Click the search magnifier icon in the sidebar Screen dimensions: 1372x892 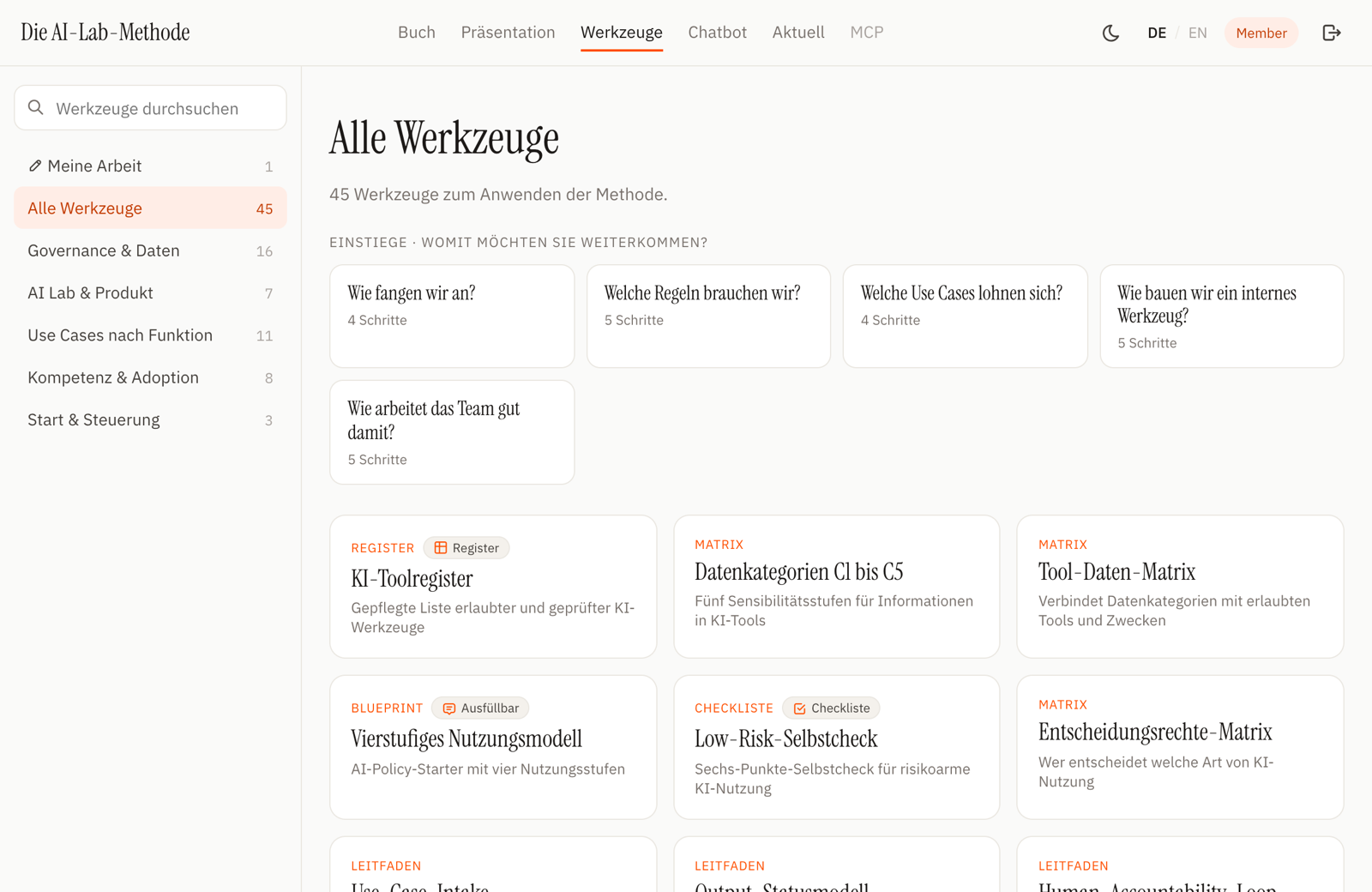pos(36,107)
